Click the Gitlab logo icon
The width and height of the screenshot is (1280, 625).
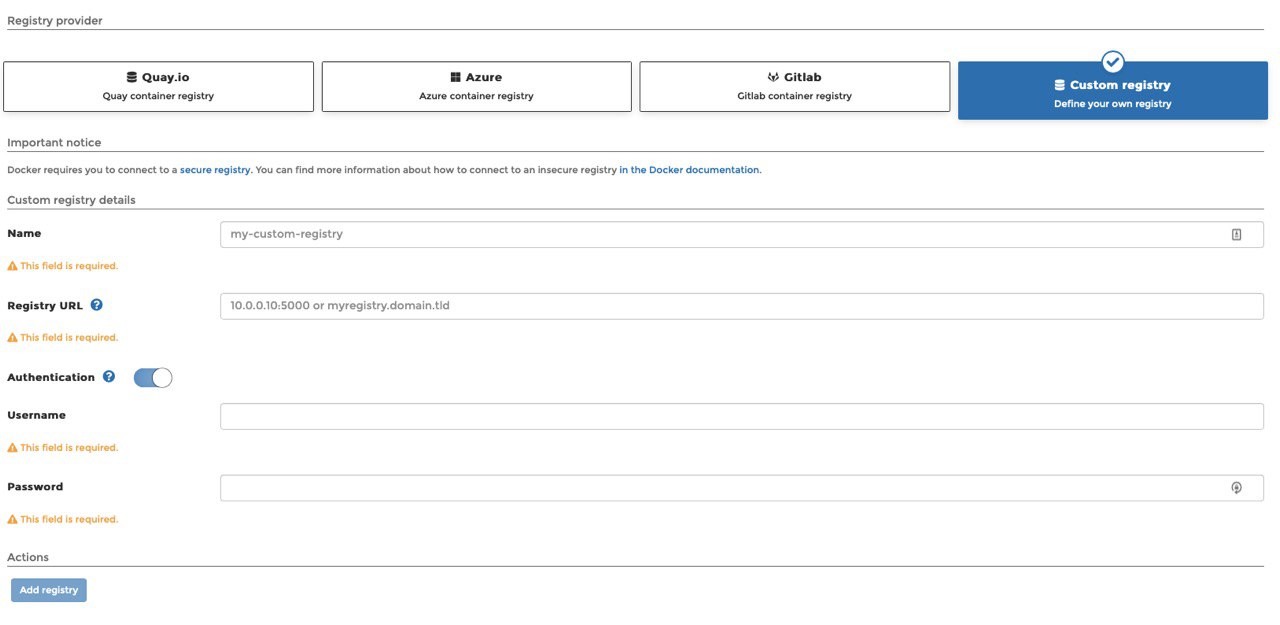773,77
